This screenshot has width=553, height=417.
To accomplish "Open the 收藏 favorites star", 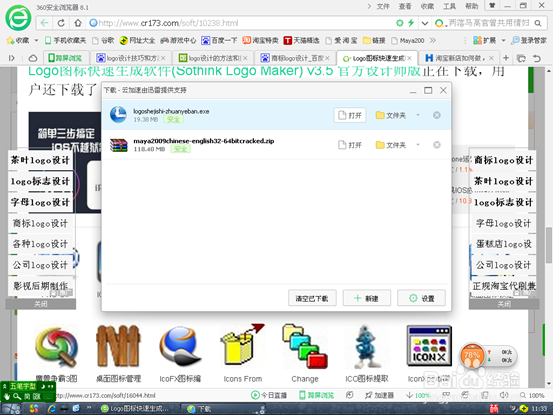I will [x=18, y=41].
